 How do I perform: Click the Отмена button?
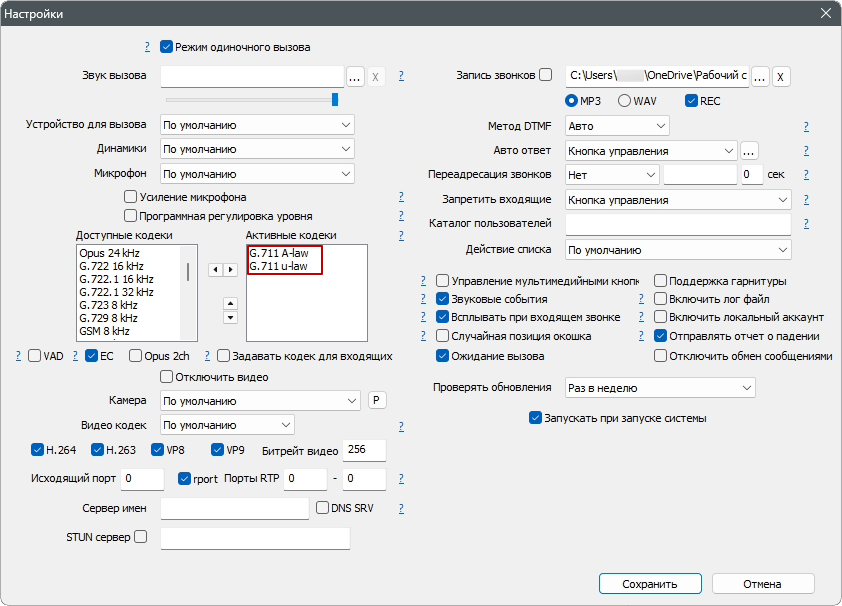pos(761,584)
